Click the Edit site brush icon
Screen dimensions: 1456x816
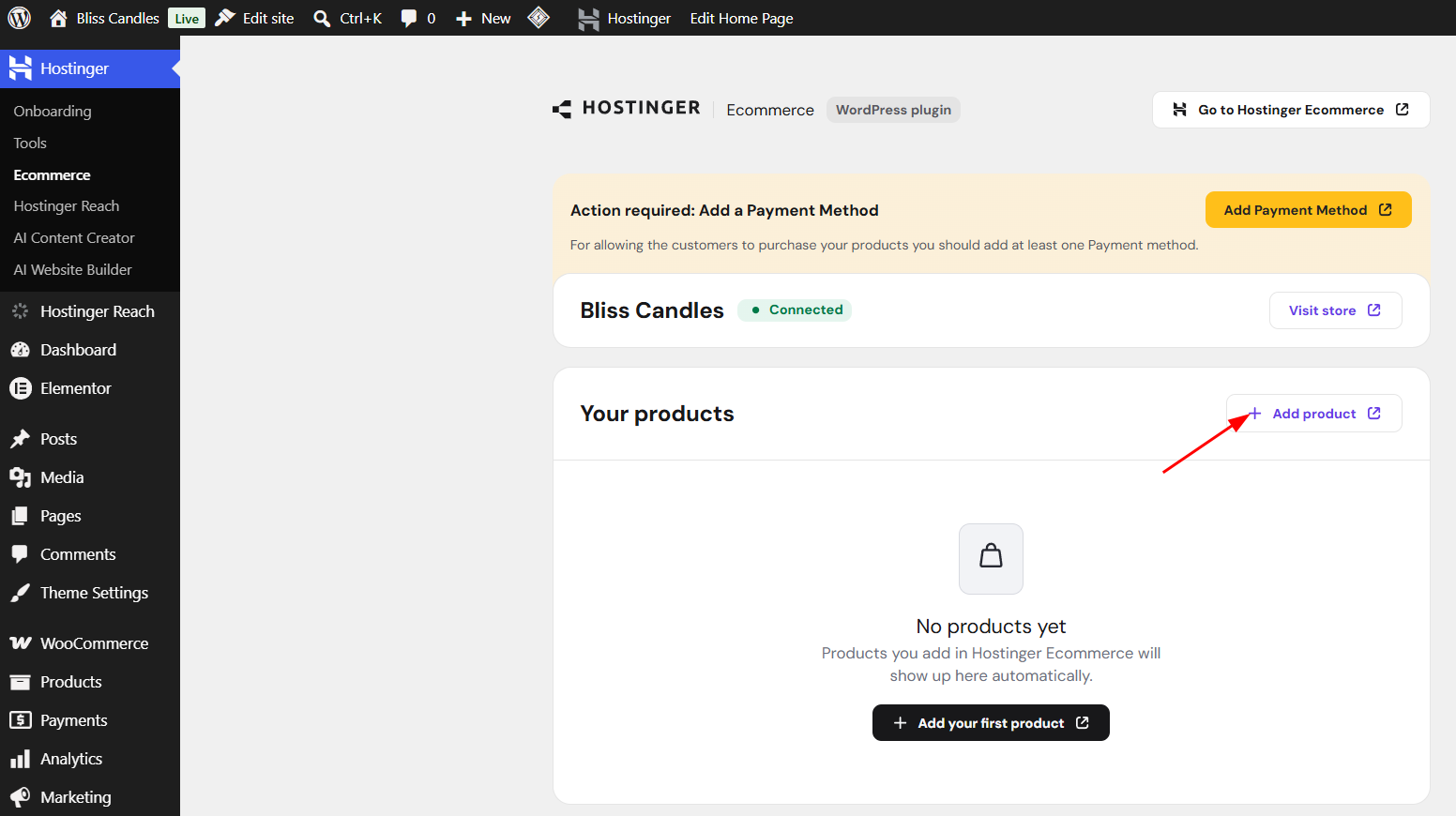[x=225, y=18]
